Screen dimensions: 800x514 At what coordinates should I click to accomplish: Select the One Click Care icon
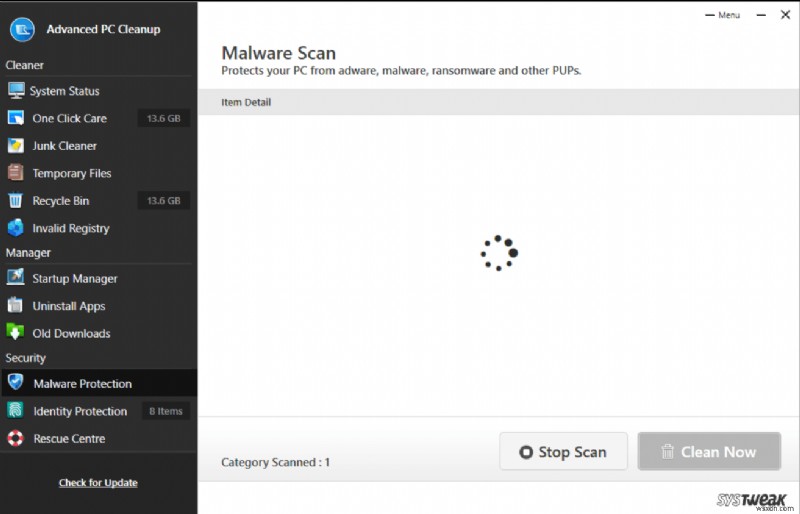[15, 118]
